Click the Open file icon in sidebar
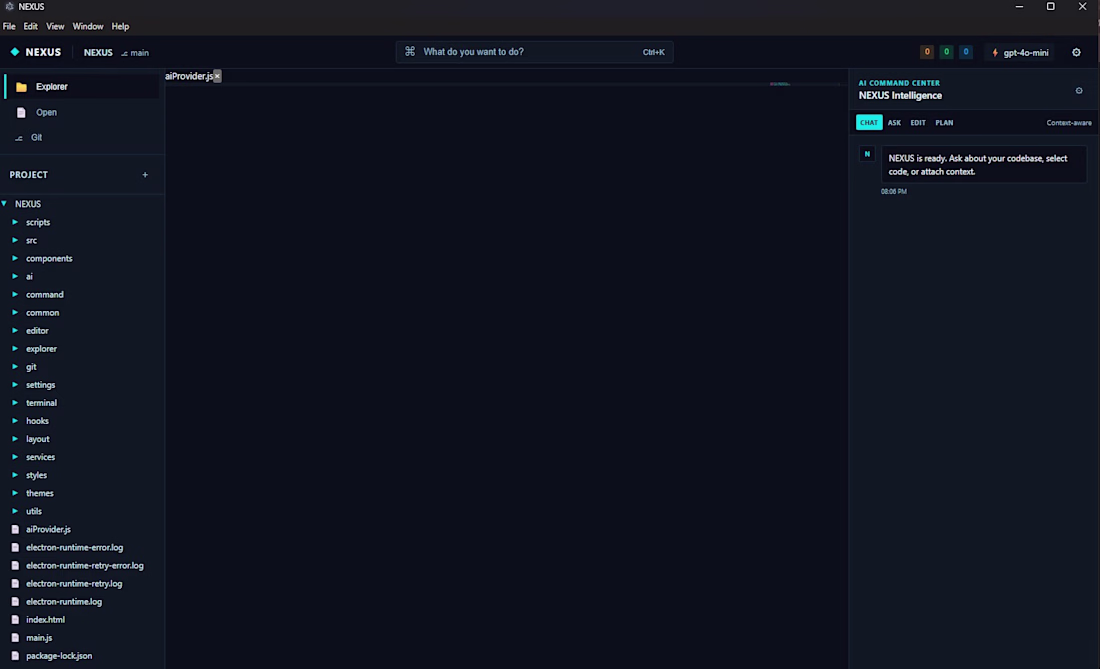1100x669 pixels. 21,112
